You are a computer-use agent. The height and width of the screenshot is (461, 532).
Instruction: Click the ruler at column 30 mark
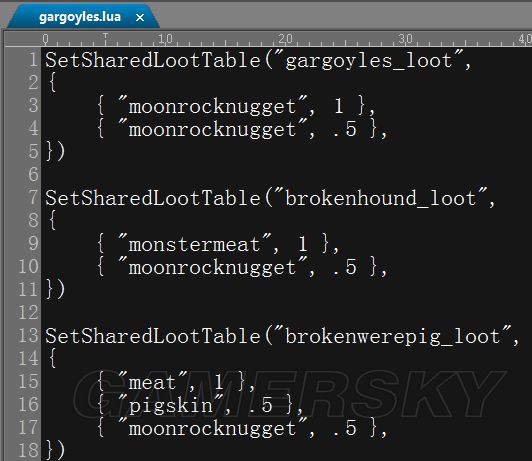pyautogui.click(x=405, y=39)
